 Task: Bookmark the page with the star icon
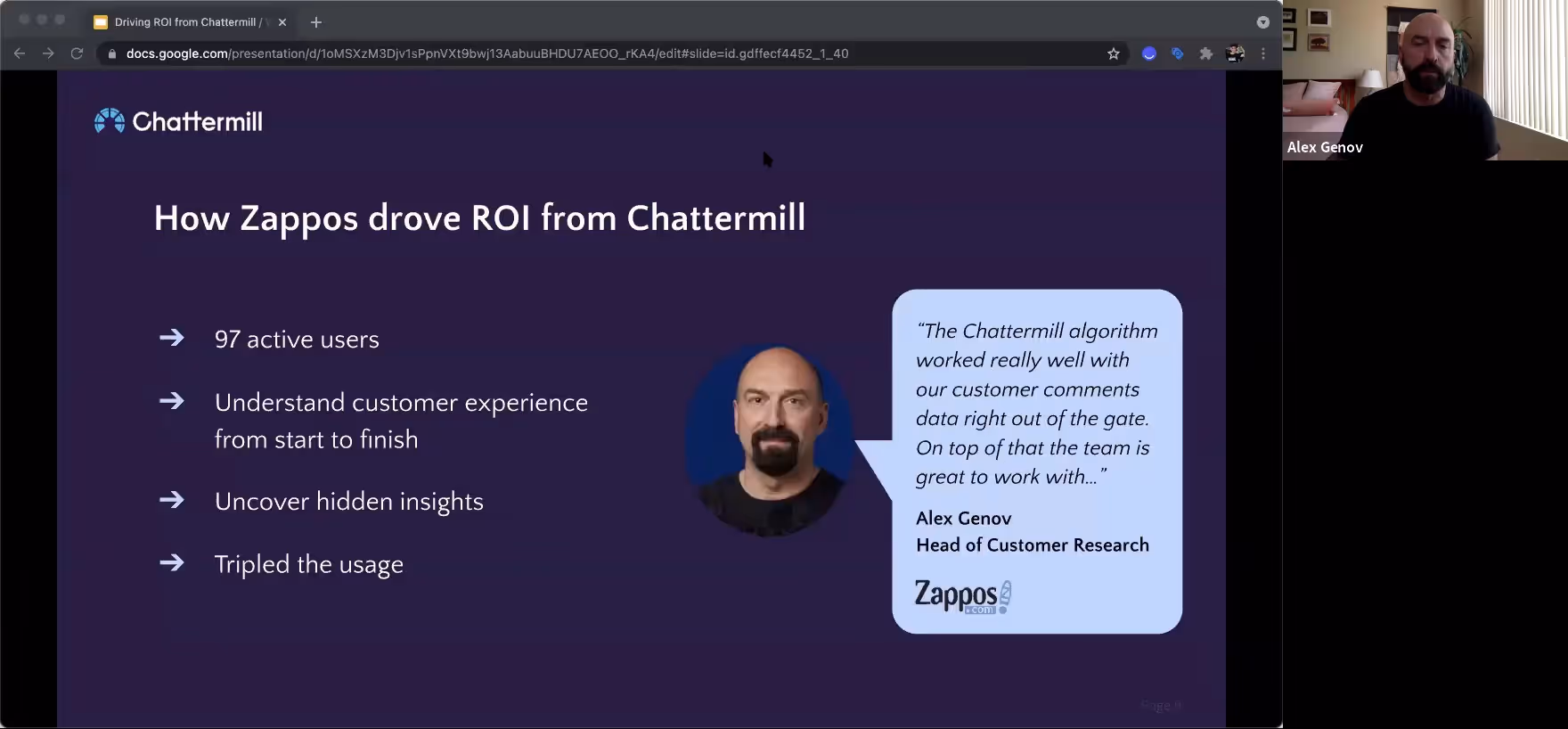click(x=1113, y=53)
